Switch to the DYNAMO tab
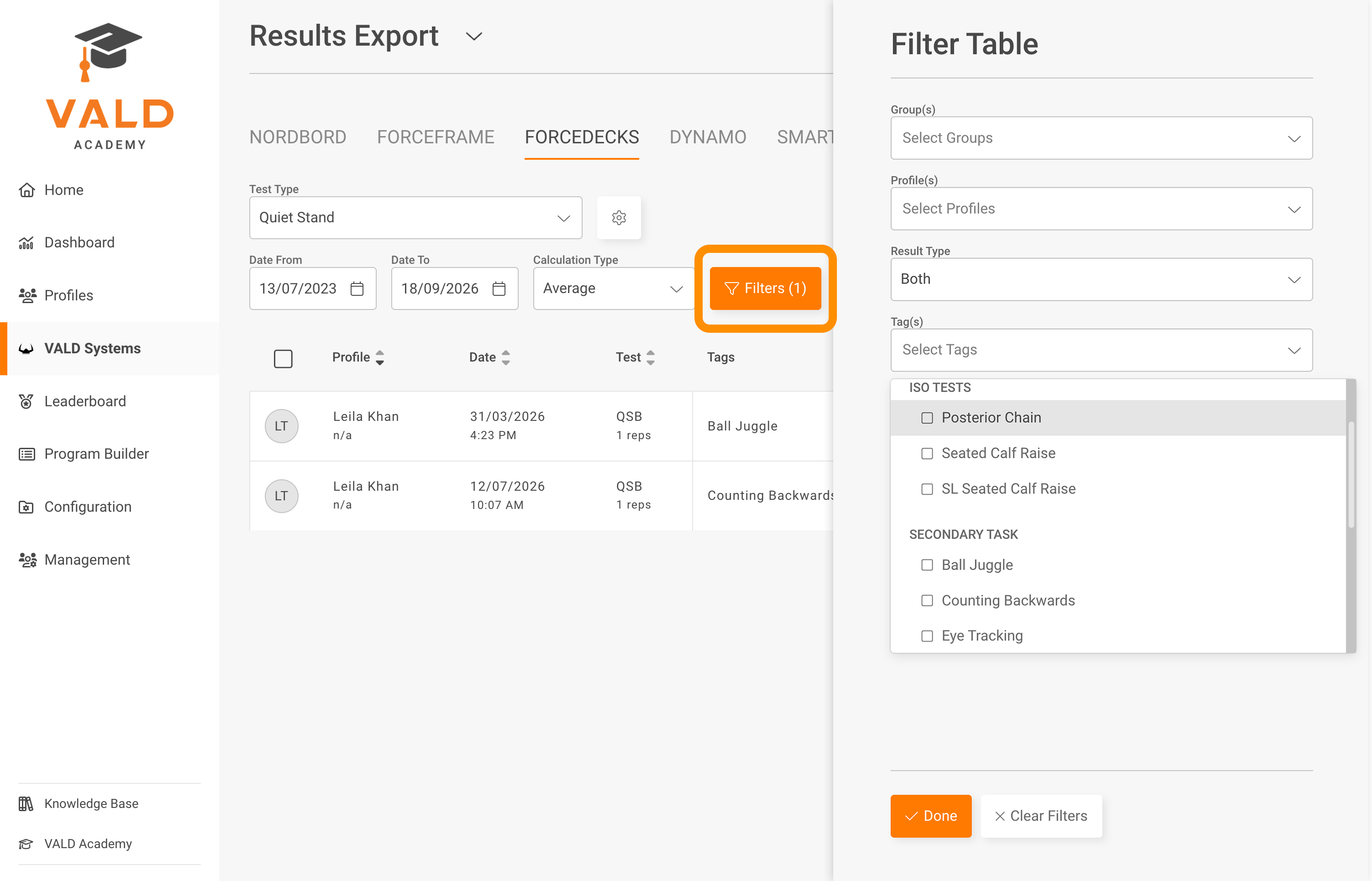The image size is (1372, 881). [708, 137]
